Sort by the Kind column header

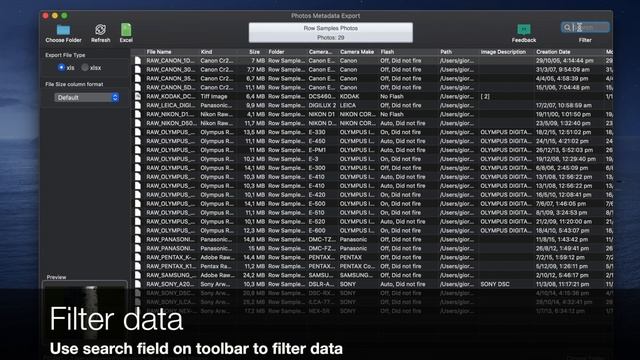click(206, 52)
